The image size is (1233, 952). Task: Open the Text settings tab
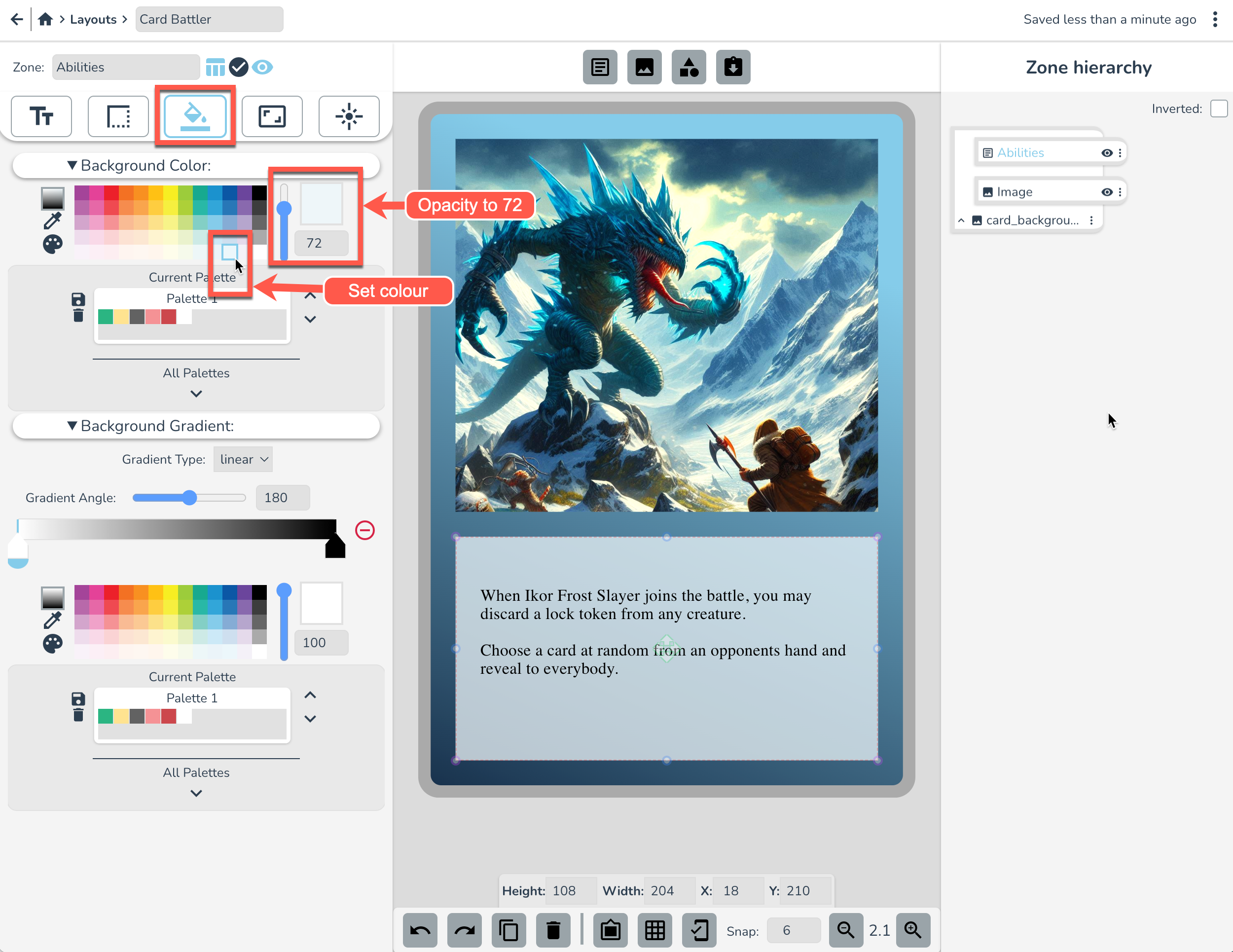41,116
